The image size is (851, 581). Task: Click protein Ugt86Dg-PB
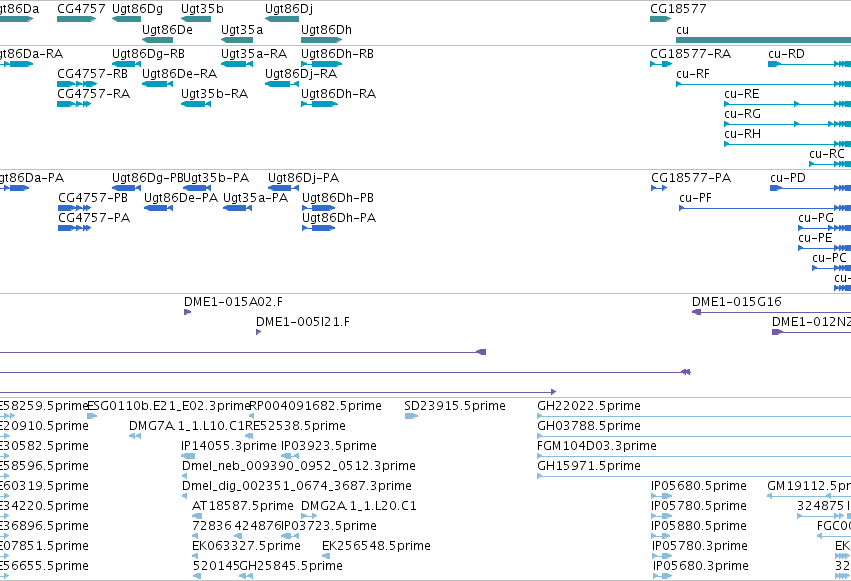pos(126,188)
